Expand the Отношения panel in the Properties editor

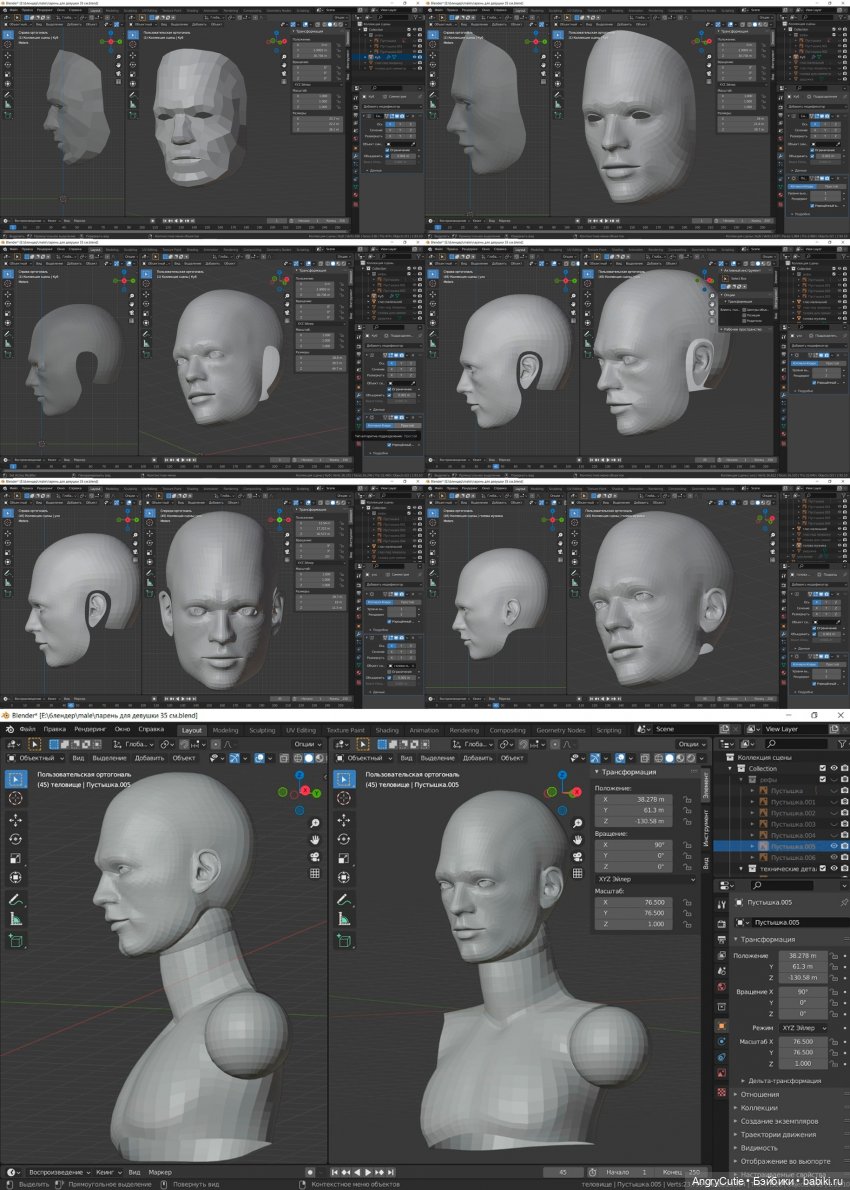point(760,1094)
